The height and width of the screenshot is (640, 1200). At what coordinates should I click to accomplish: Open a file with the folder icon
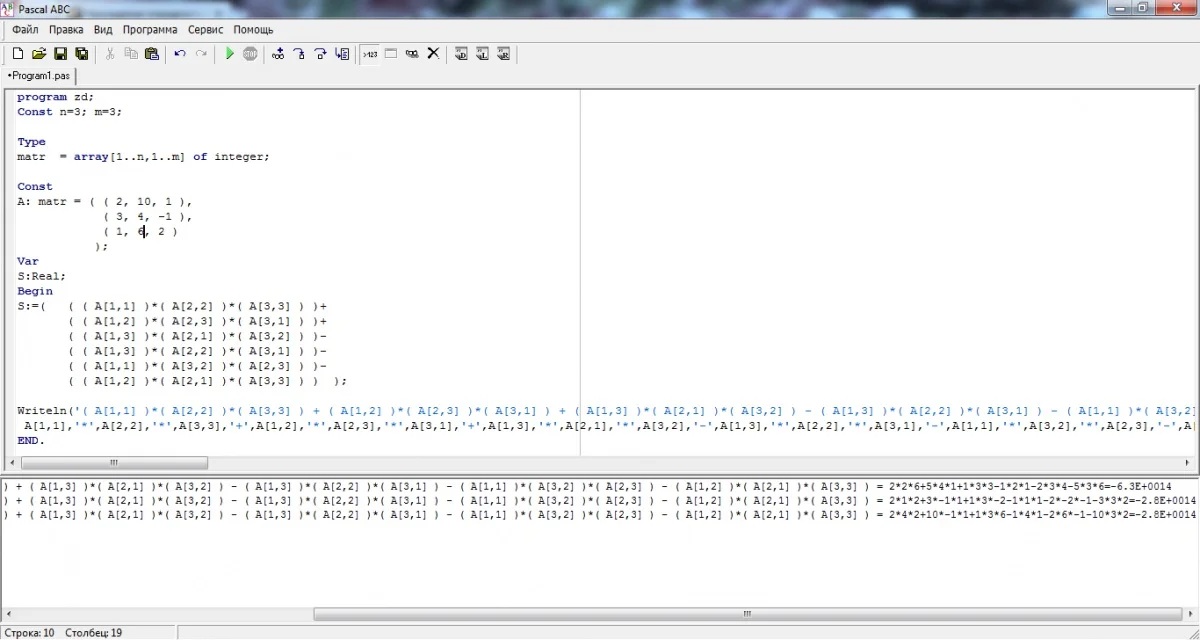pyautogui.click(x=39, y=54)
